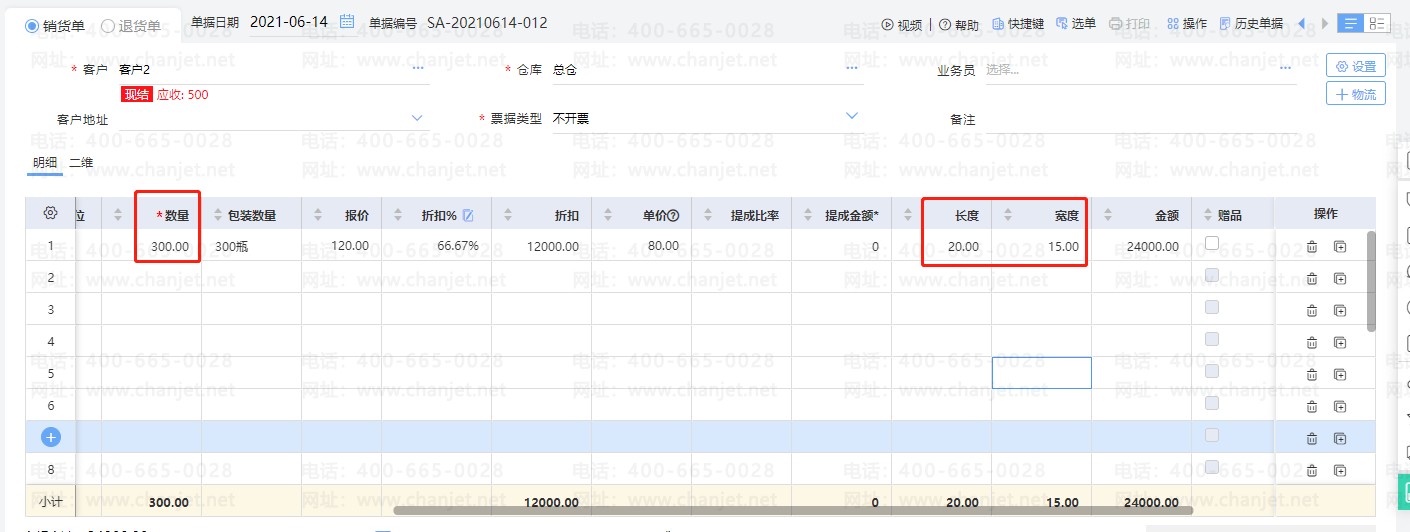Delete row 3 with trash icon
The height and width of the screenshot is (532, 1410).
click(x=1312, y=310)
